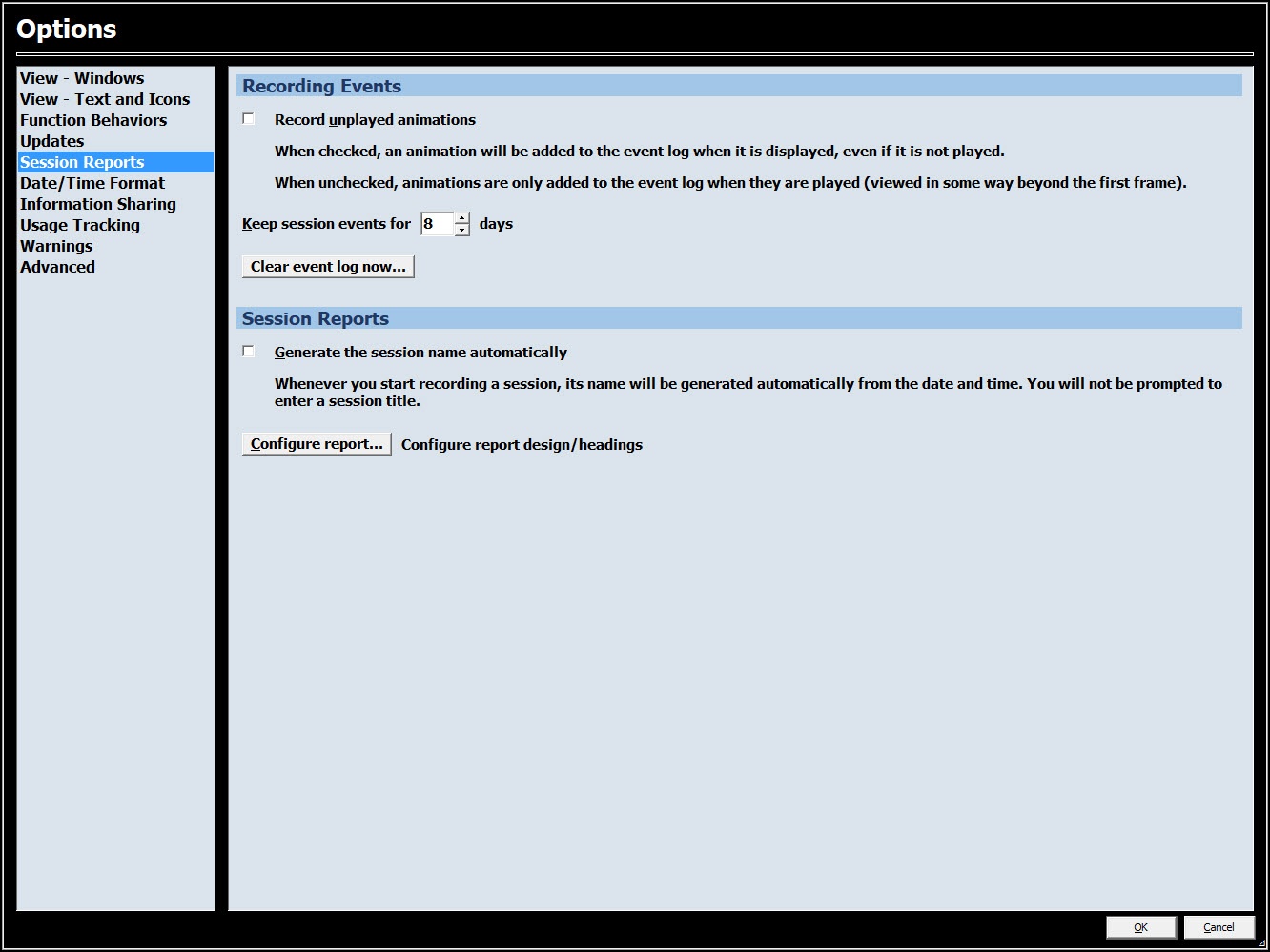Screen dimensions: 1270x952
Task: Select Session Reports in the sidebar
Action: pos(82,162)
